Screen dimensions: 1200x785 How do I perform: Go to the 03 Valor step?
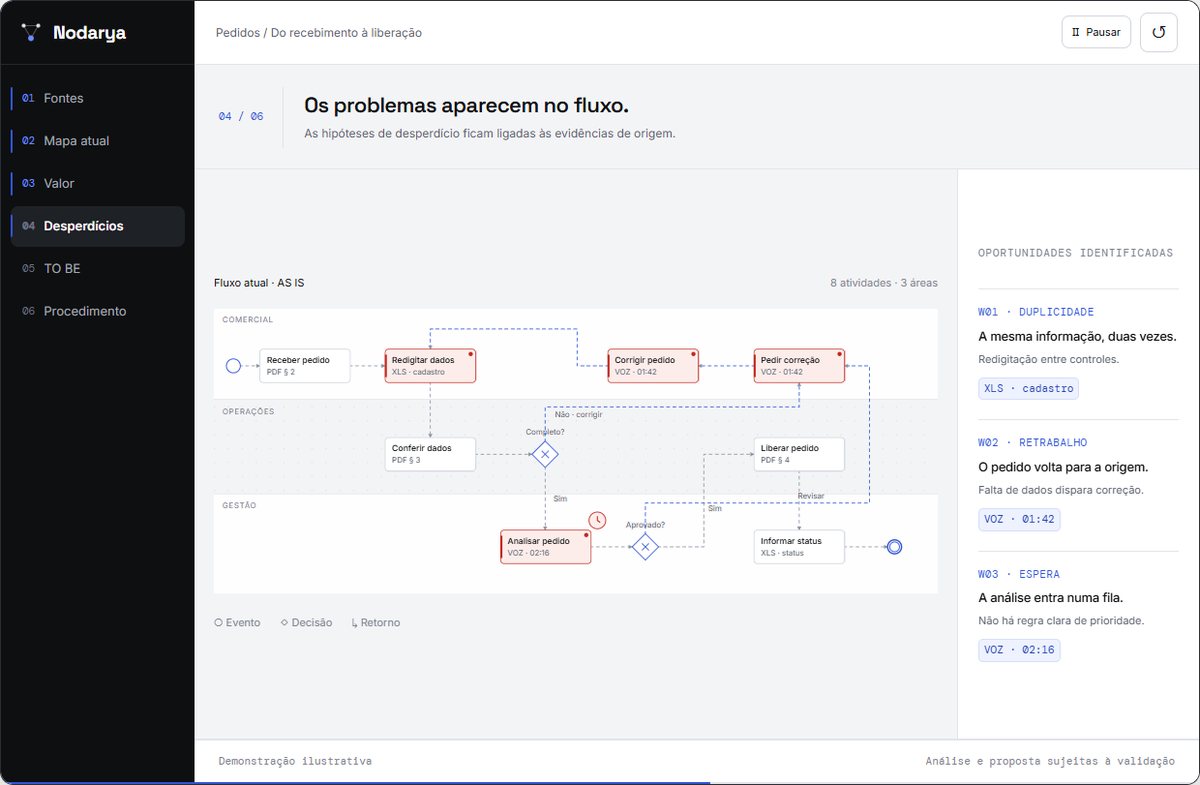[x=97, y=184]
